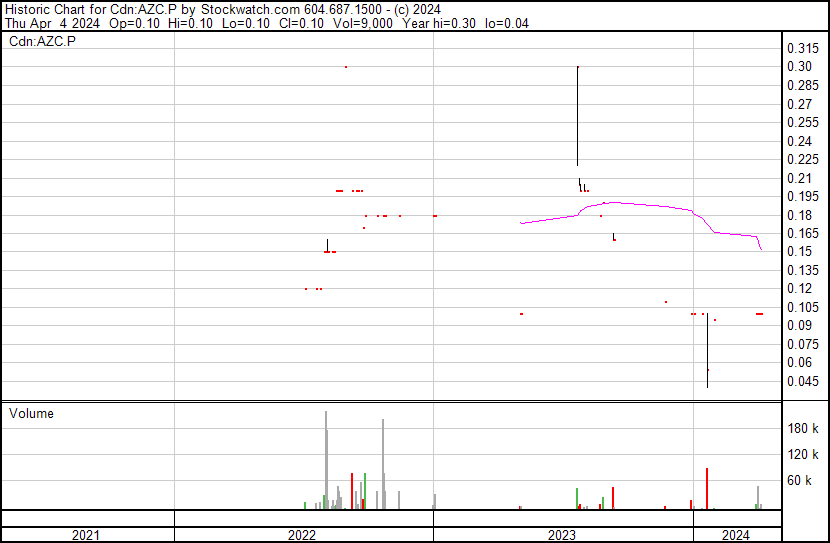Screen dimensions: 830x543
Task: Click the 0.285 price axis label
Action: tap(802, 85)
